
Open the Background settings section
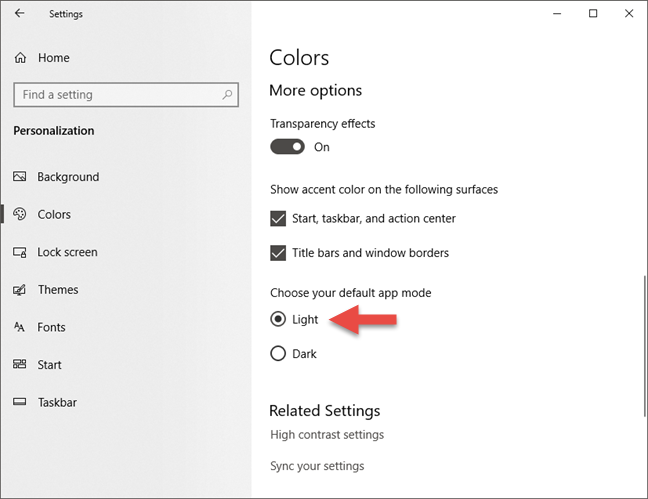pyautogui.click(x=68, y=177)
